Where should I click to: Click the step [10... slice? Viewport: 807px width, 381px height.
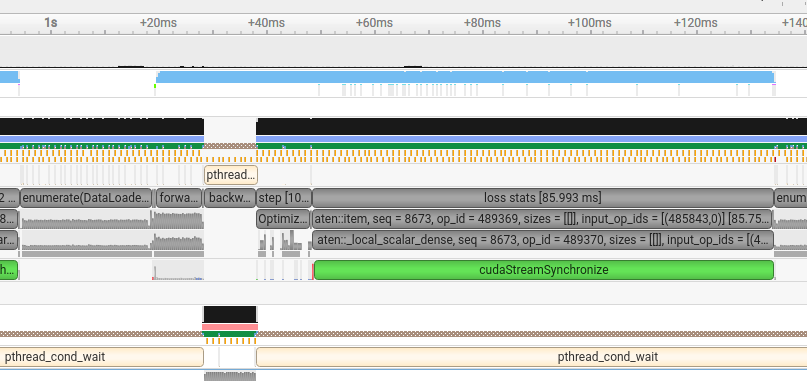284,198
